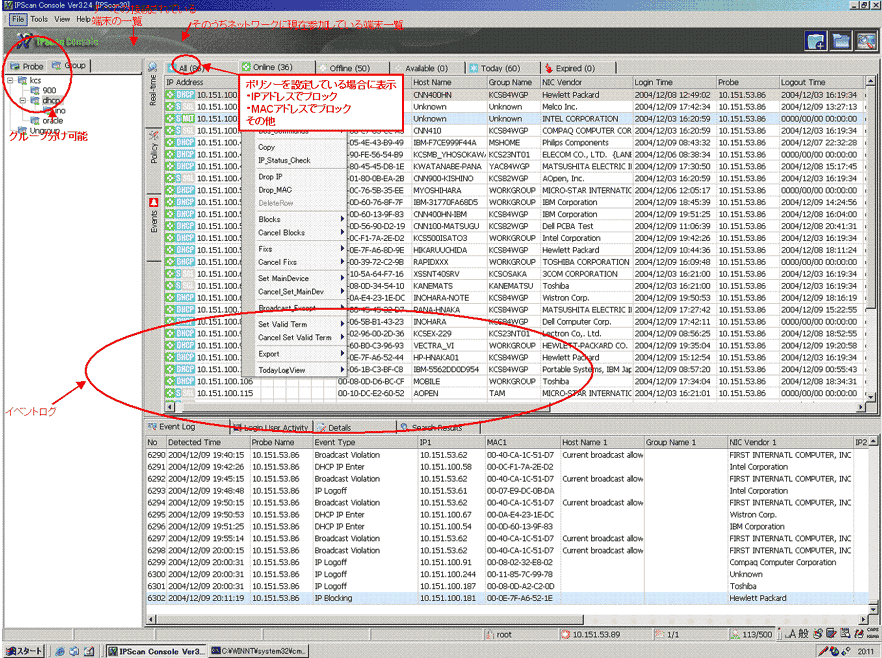
Task: Select the Policy vertical side tab
Action: point(154,153)
